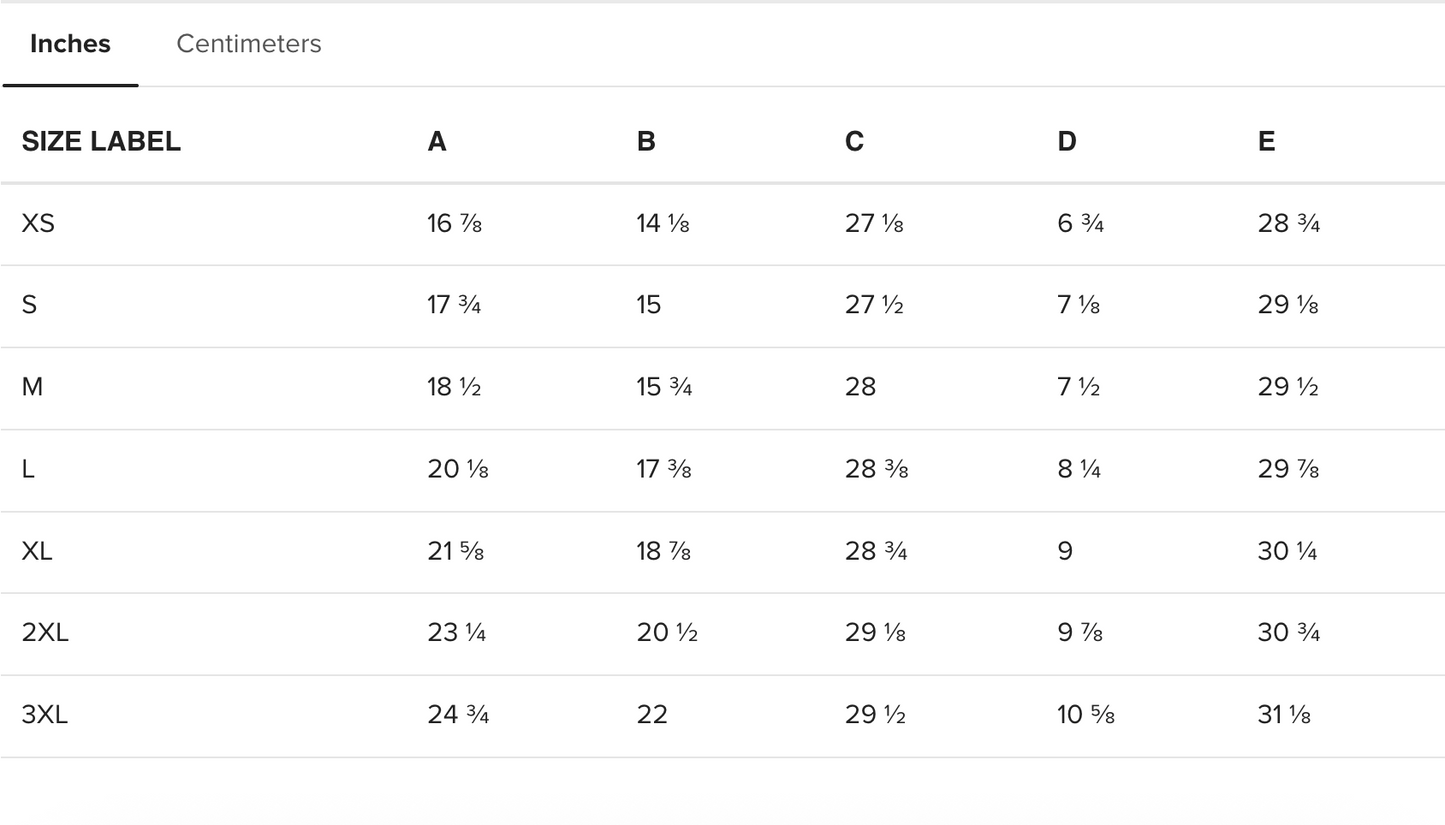This screenshot has width=1445, height=825.
Task: Switch to the Centimeters tab
Action: (248, 44)
